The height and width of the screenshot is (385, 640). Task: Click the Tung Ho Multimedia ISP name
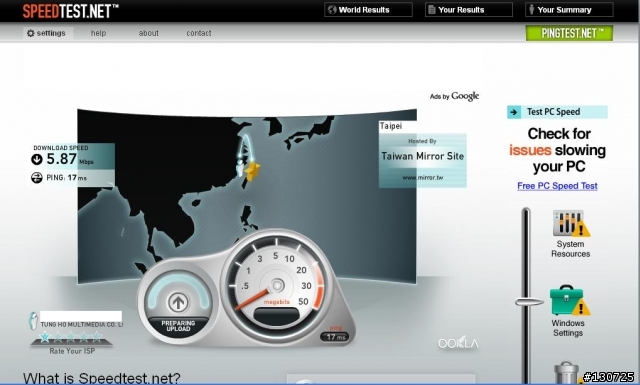tap(82, 325)
